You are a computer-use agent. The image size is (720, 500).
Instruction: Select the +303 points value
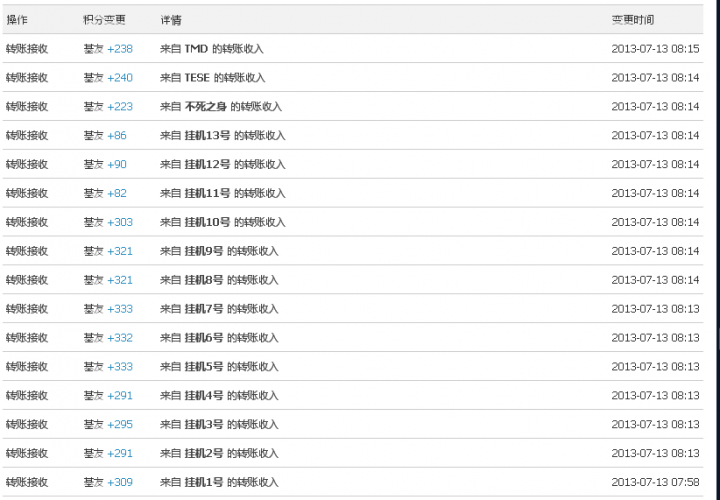click(120, 222)
